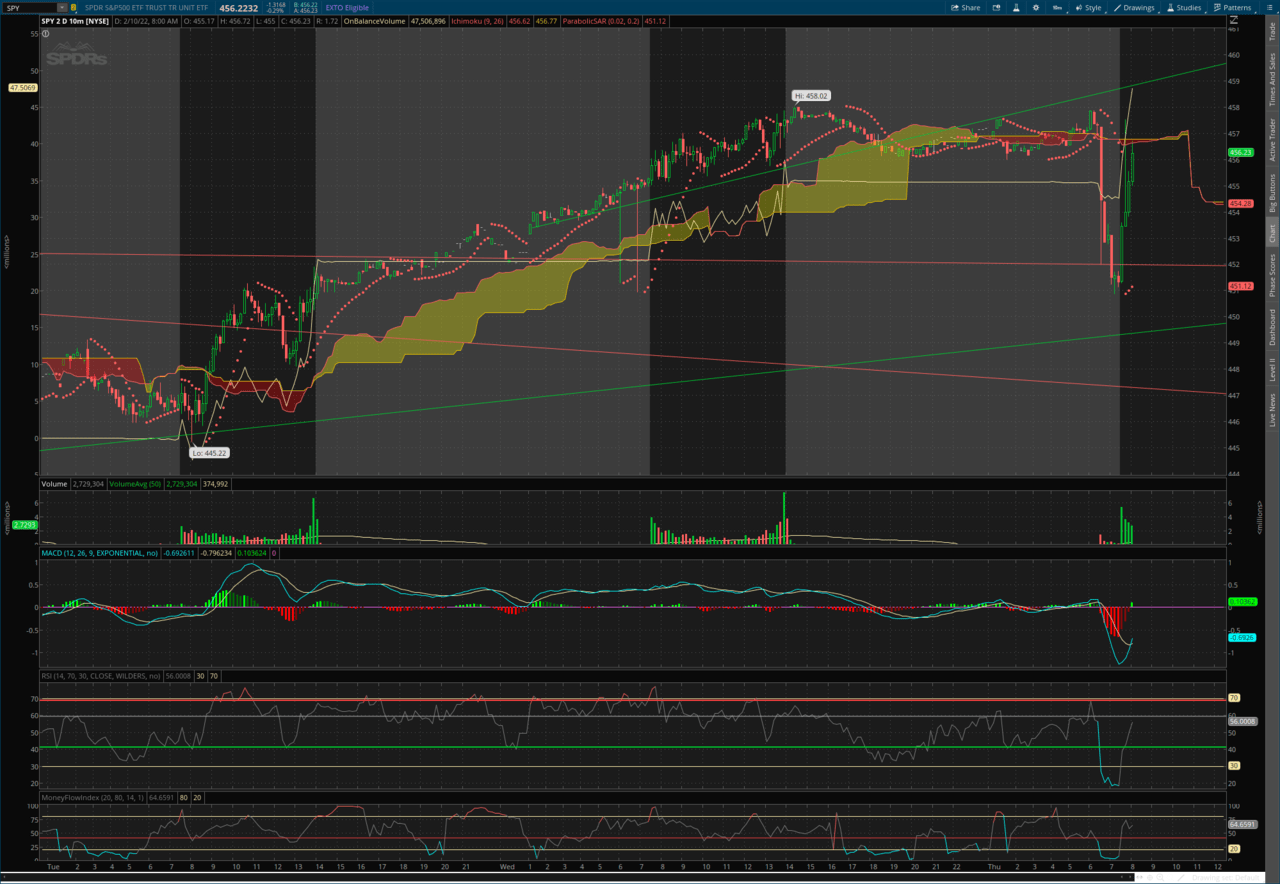Click the 'Tue' date label on time axis
Viewport: 1280px width, 884px height.
click(x=52, y=866)
